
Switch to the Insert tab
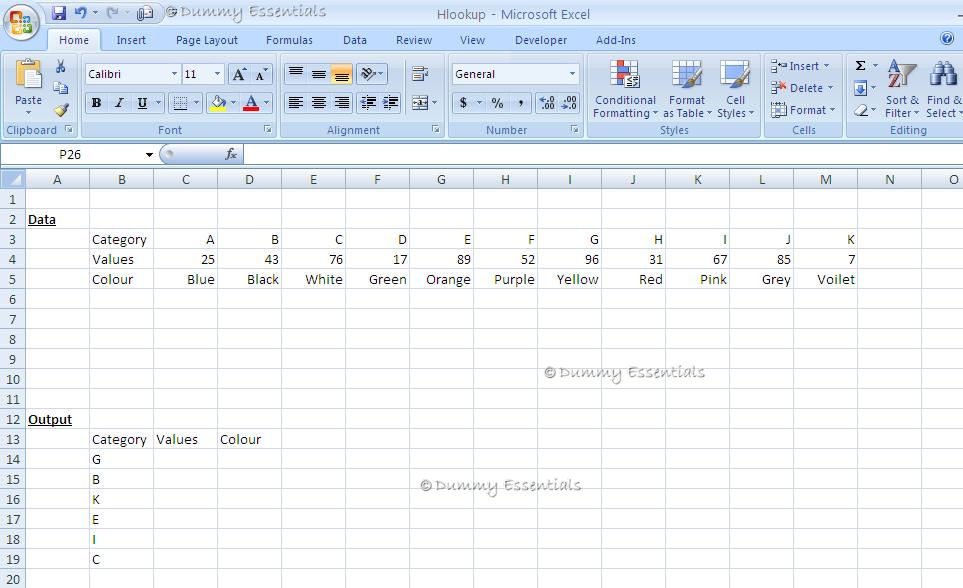point(131,40)
